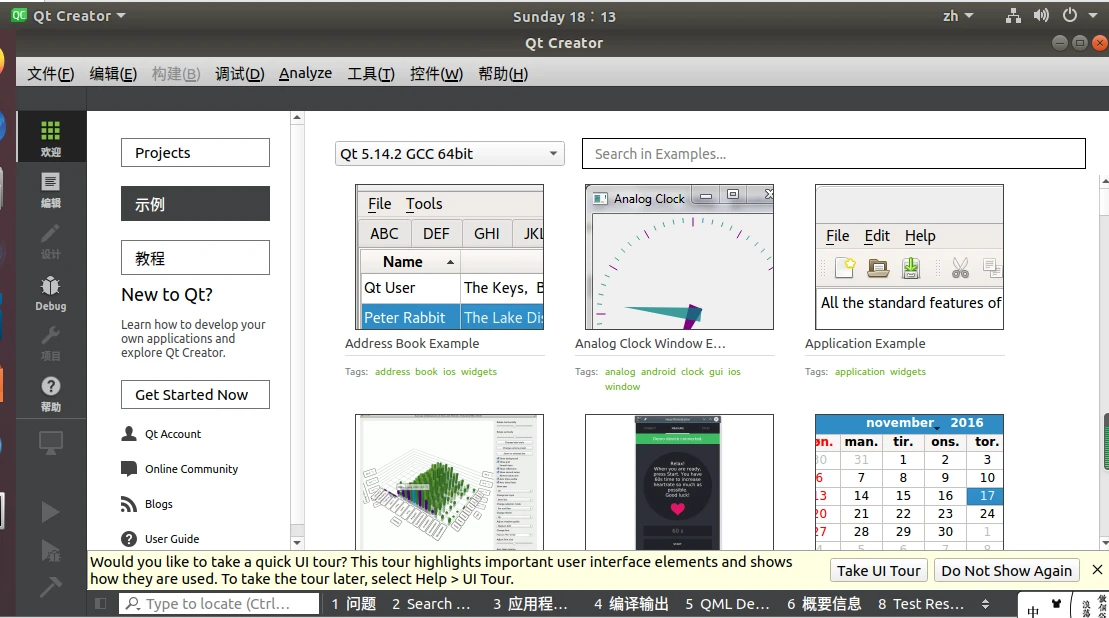Open the heart rate phone example thumbnail

coord(679,482)
